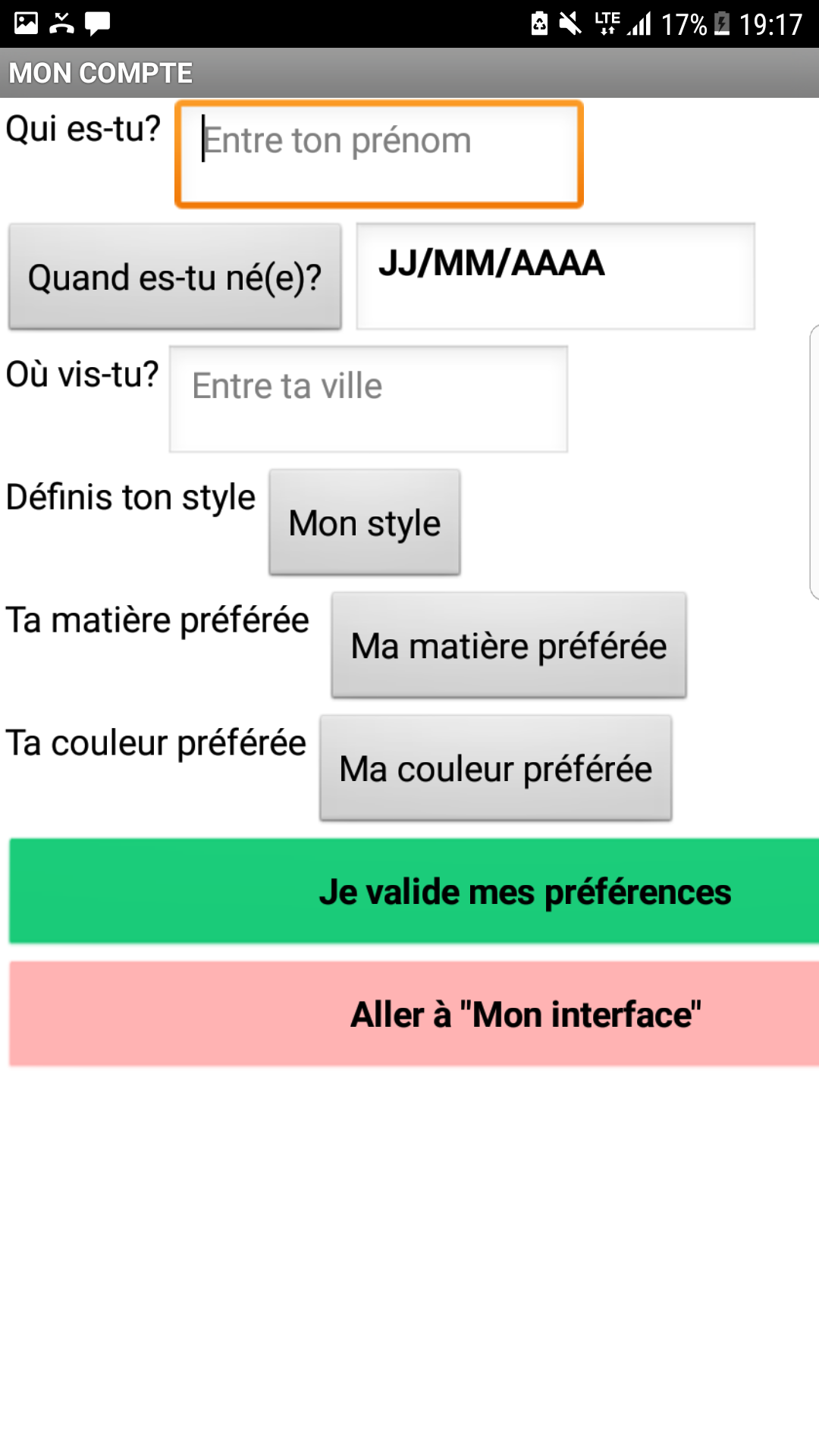Tap the 17% battery percentage
The width and height of the screenshot is (819, 1456).
tap(684, 24)
